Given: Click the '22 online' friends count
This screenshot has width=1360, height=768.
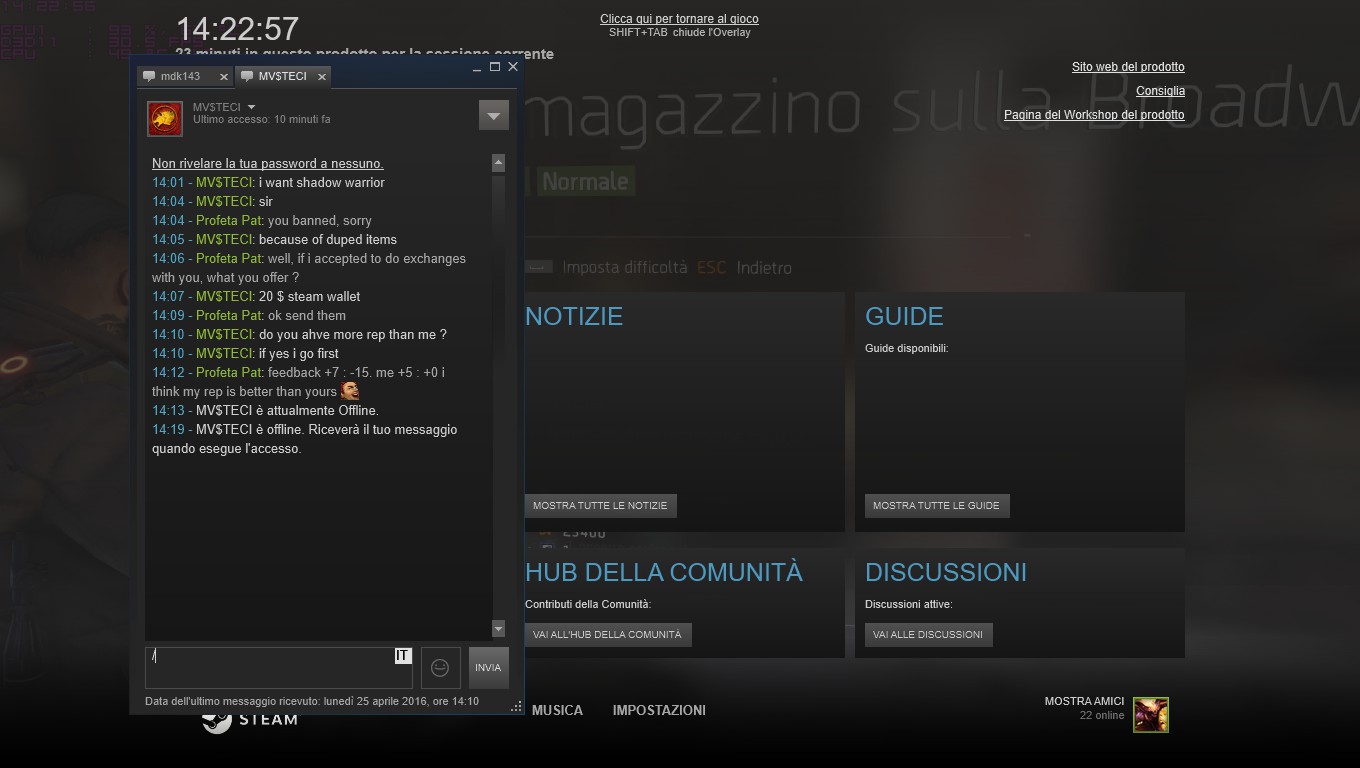Looking at the screenshot, I should click(1102, 716).
